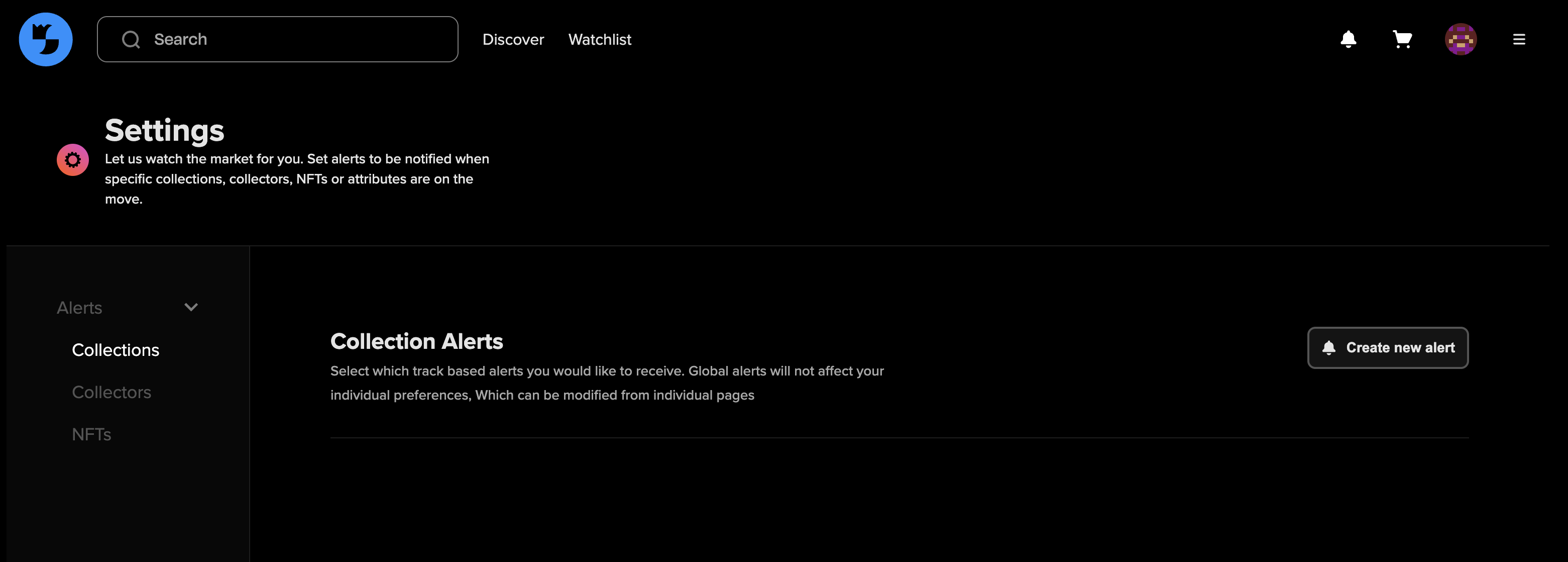Click the Alerts sidebar label

coord(79,308)
